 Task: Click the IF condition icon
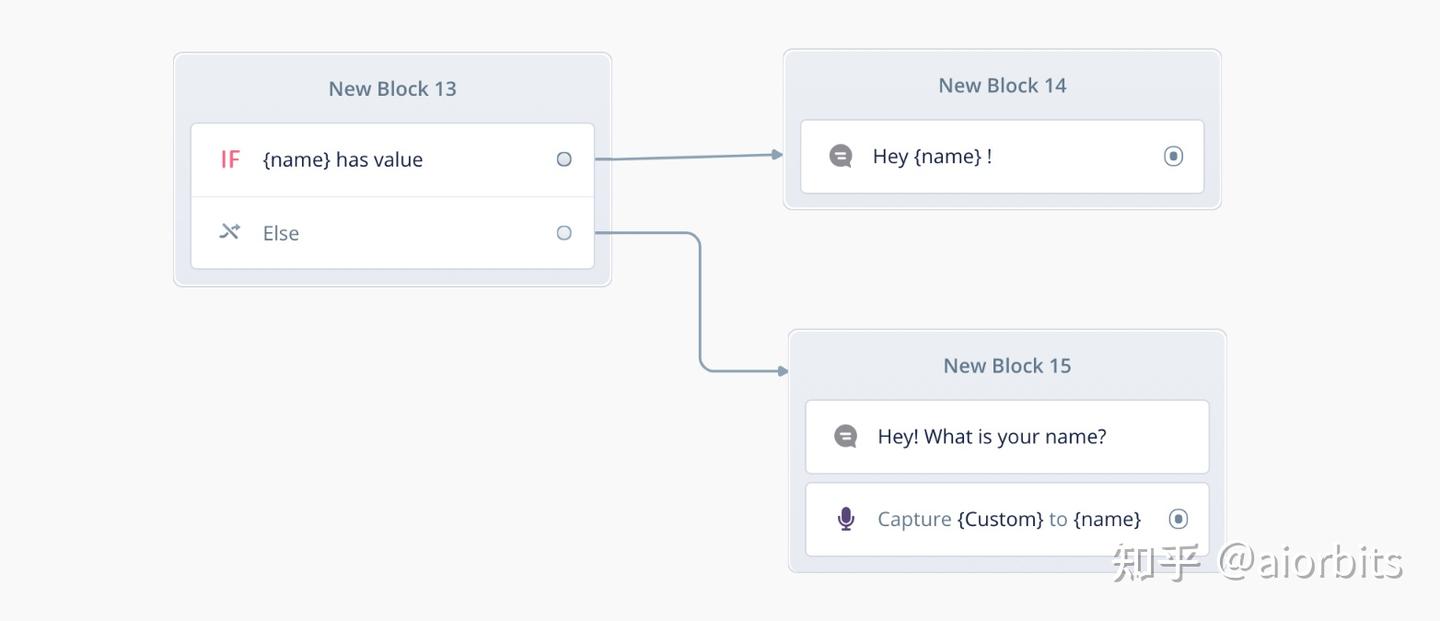230,160
